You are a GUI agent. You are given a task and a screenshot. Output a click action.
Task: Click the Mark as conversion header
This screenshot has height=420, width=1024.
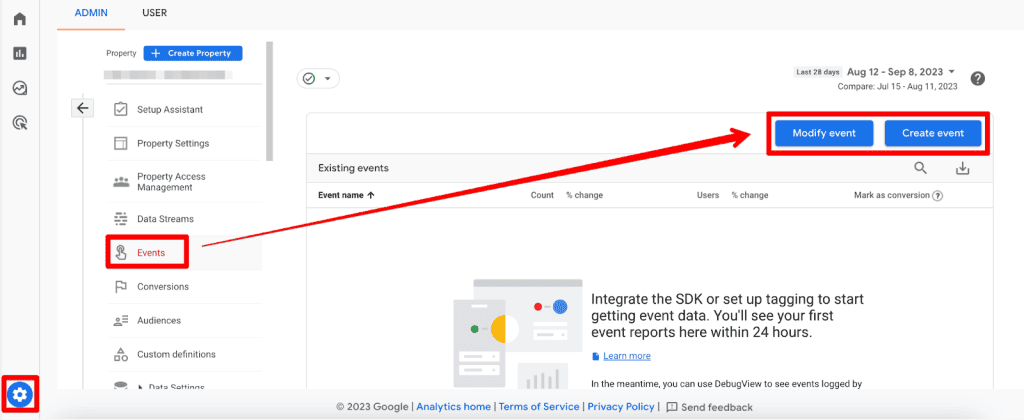click(x=891, y=195)
